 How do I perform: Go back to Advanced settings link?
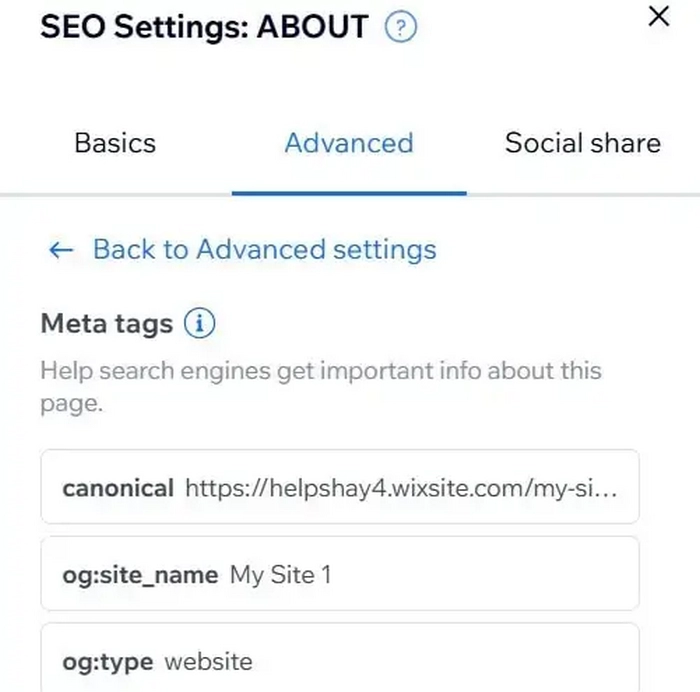click(264, 249)
